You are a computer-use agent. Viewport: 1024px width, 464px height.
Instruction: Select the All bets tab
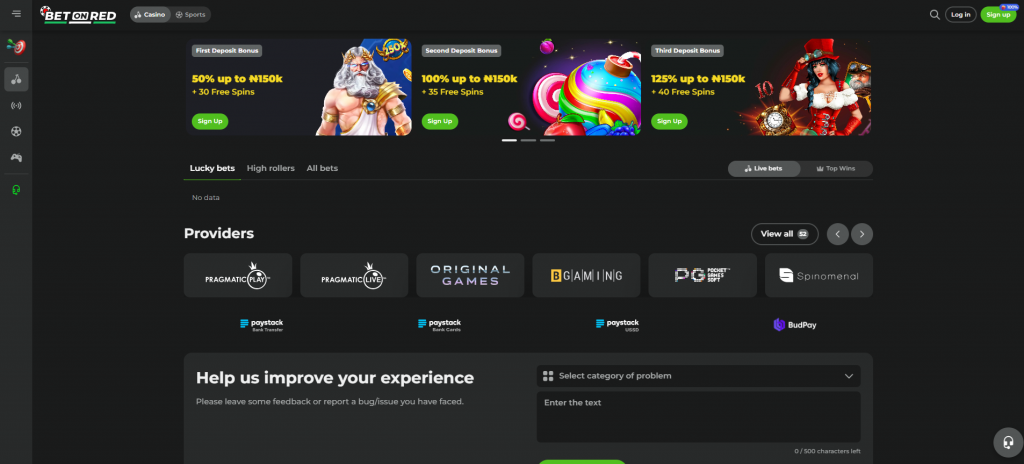click(x=322, y=168)
